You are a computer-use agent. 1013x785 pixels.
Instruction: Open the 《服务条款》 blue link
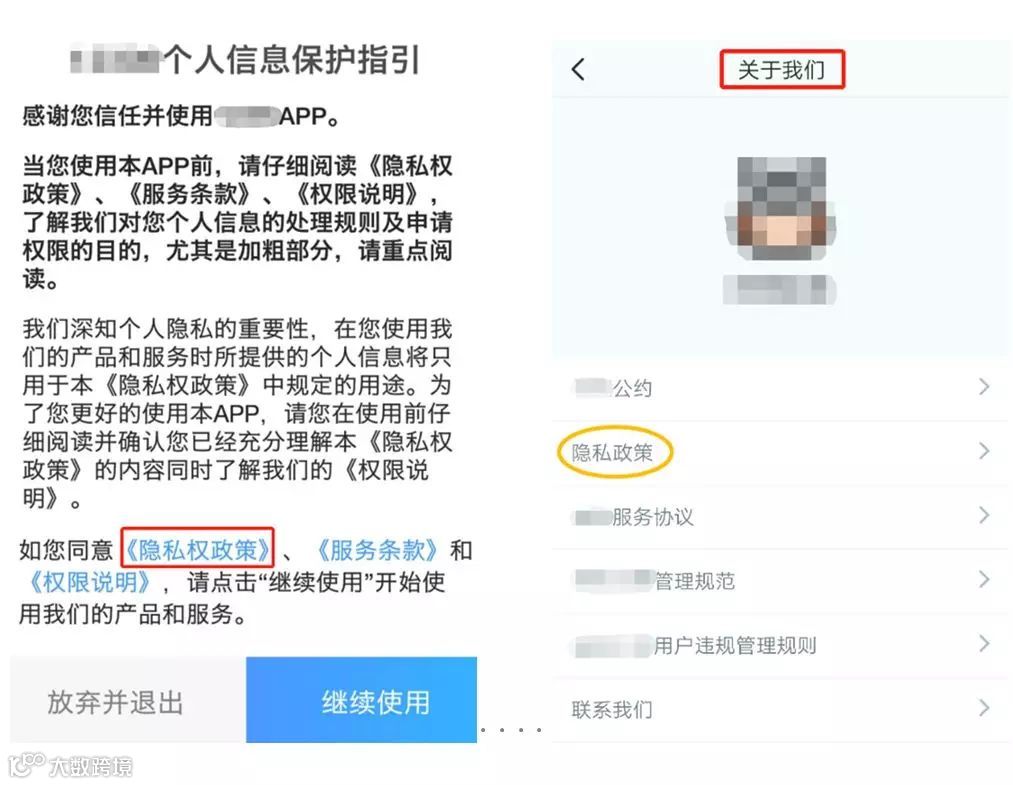pyautogui.click(x=377, y=550)
